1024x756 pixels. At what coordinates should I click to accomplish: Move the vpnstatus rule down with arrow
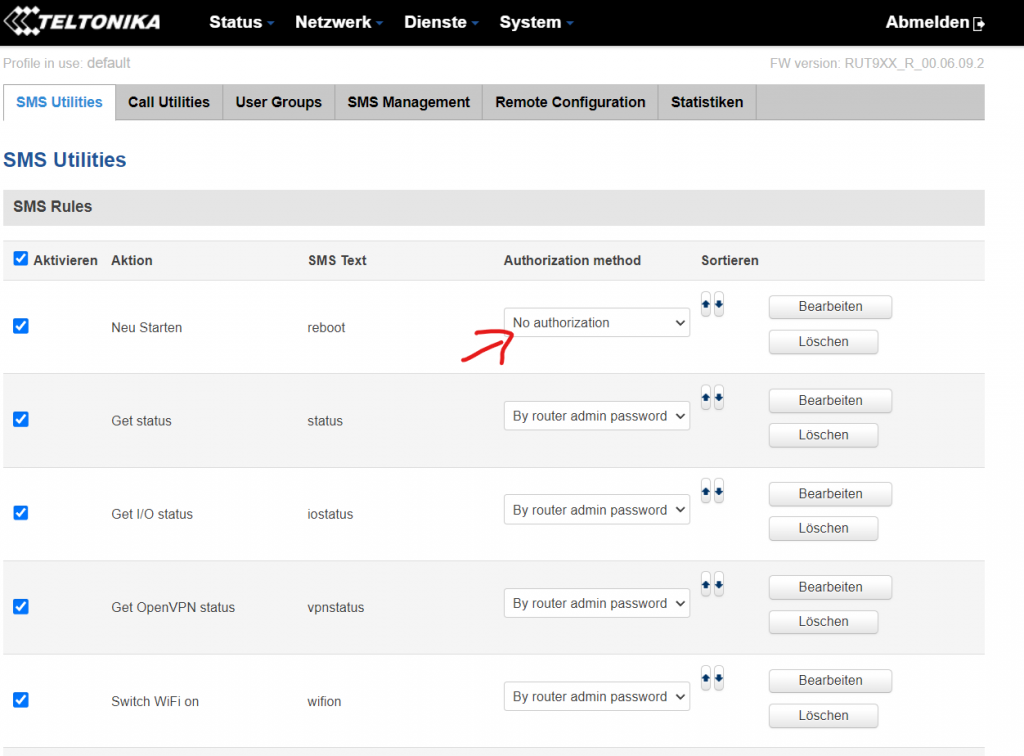coord(718,584)
